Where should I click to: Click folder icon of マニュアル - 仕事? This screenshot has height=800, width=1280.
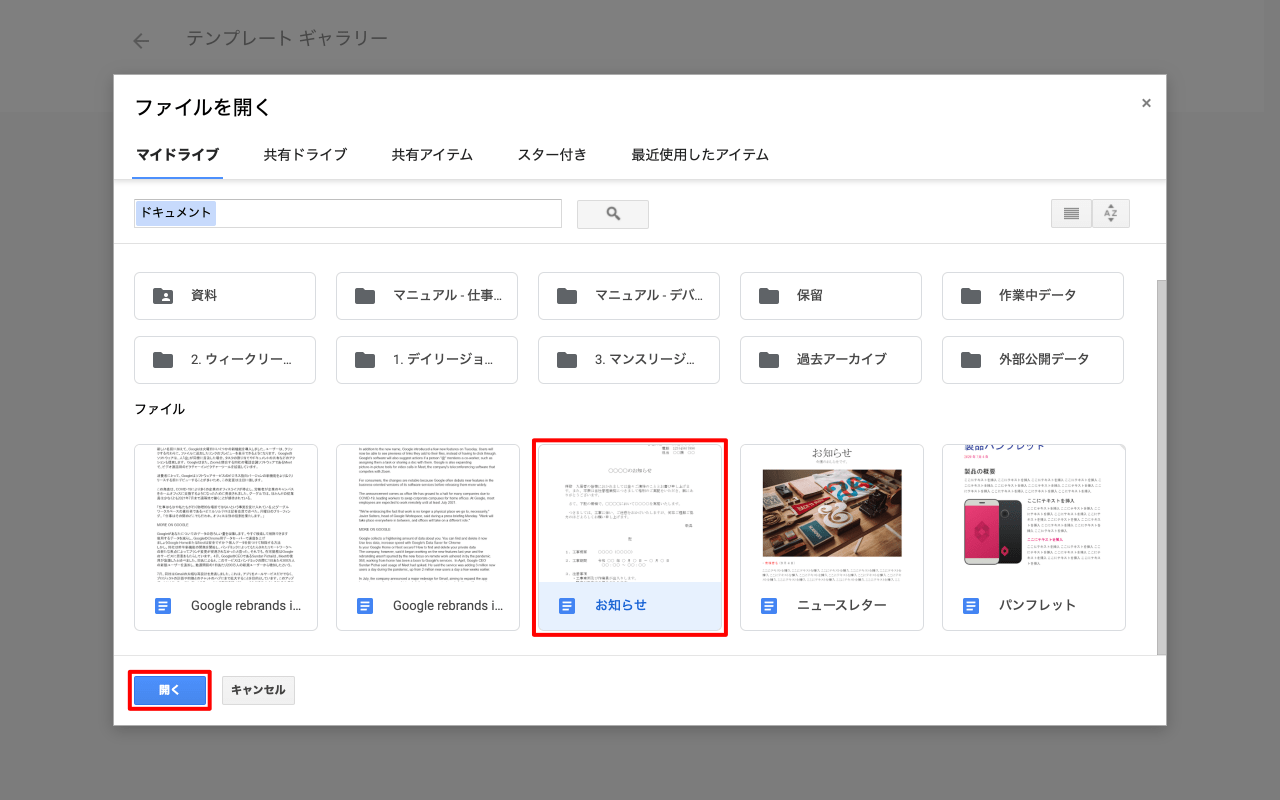(365, 296)
